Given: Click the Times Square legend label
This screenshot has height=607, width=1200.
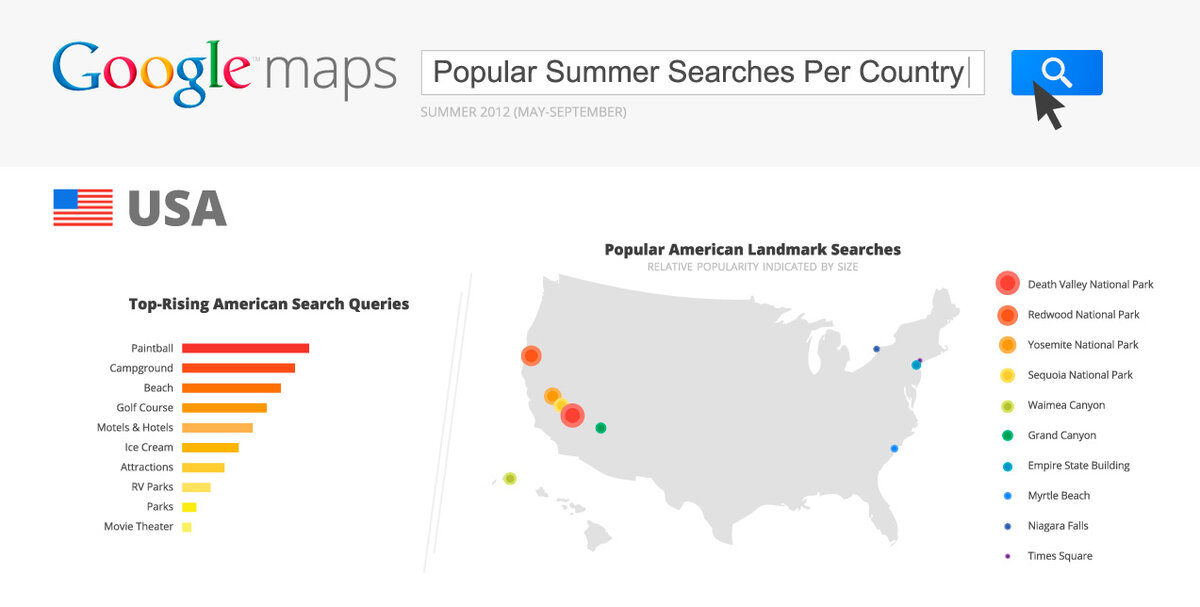Looking at the screenshot, I should tap(1060, 556).
